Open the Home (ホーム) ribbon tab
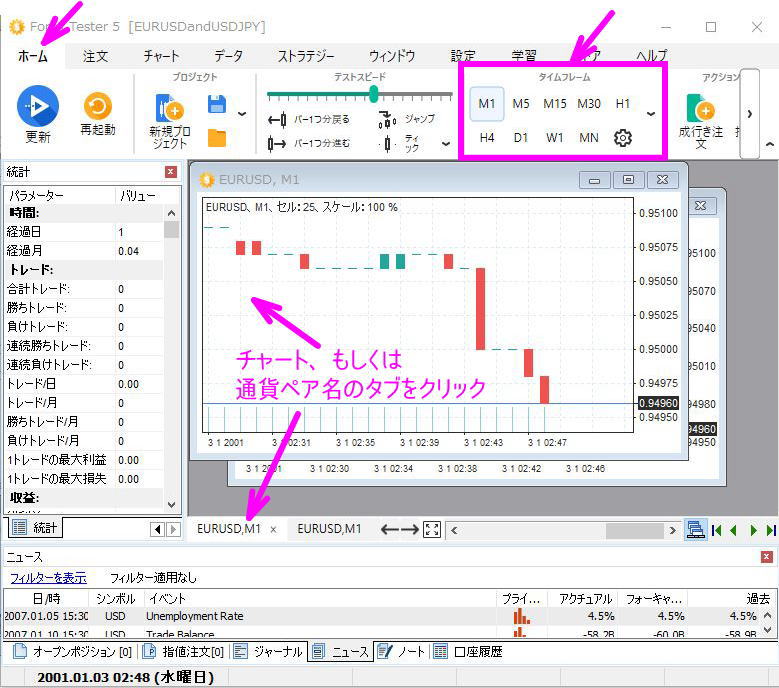The height and width of the screenshot is (688, 779). coord(33,56)
